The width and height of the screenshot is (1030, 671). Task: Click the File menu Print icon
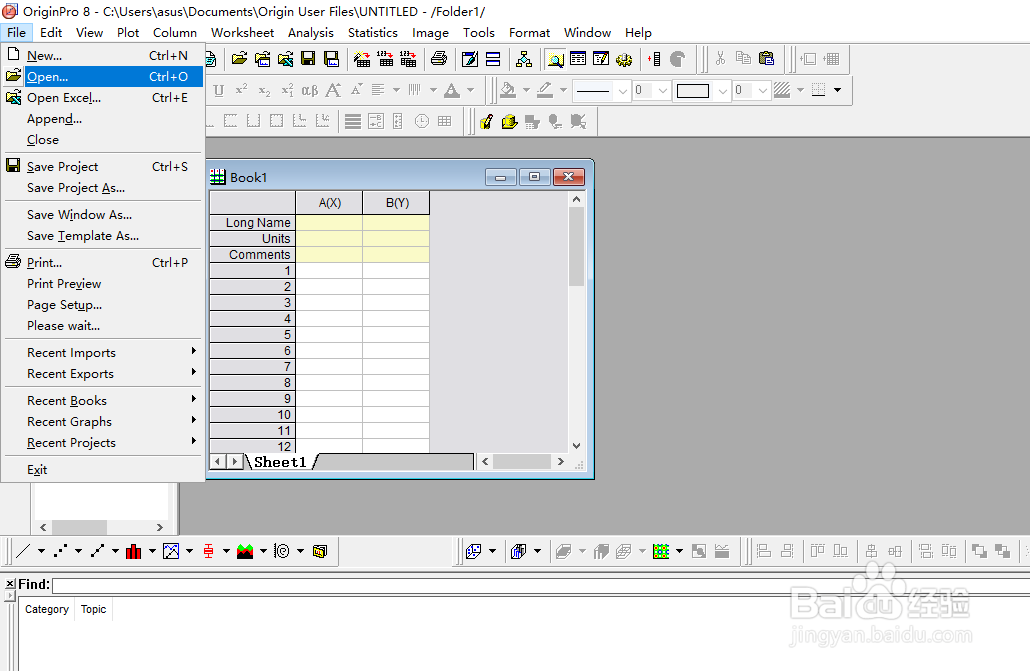(13, 262)
